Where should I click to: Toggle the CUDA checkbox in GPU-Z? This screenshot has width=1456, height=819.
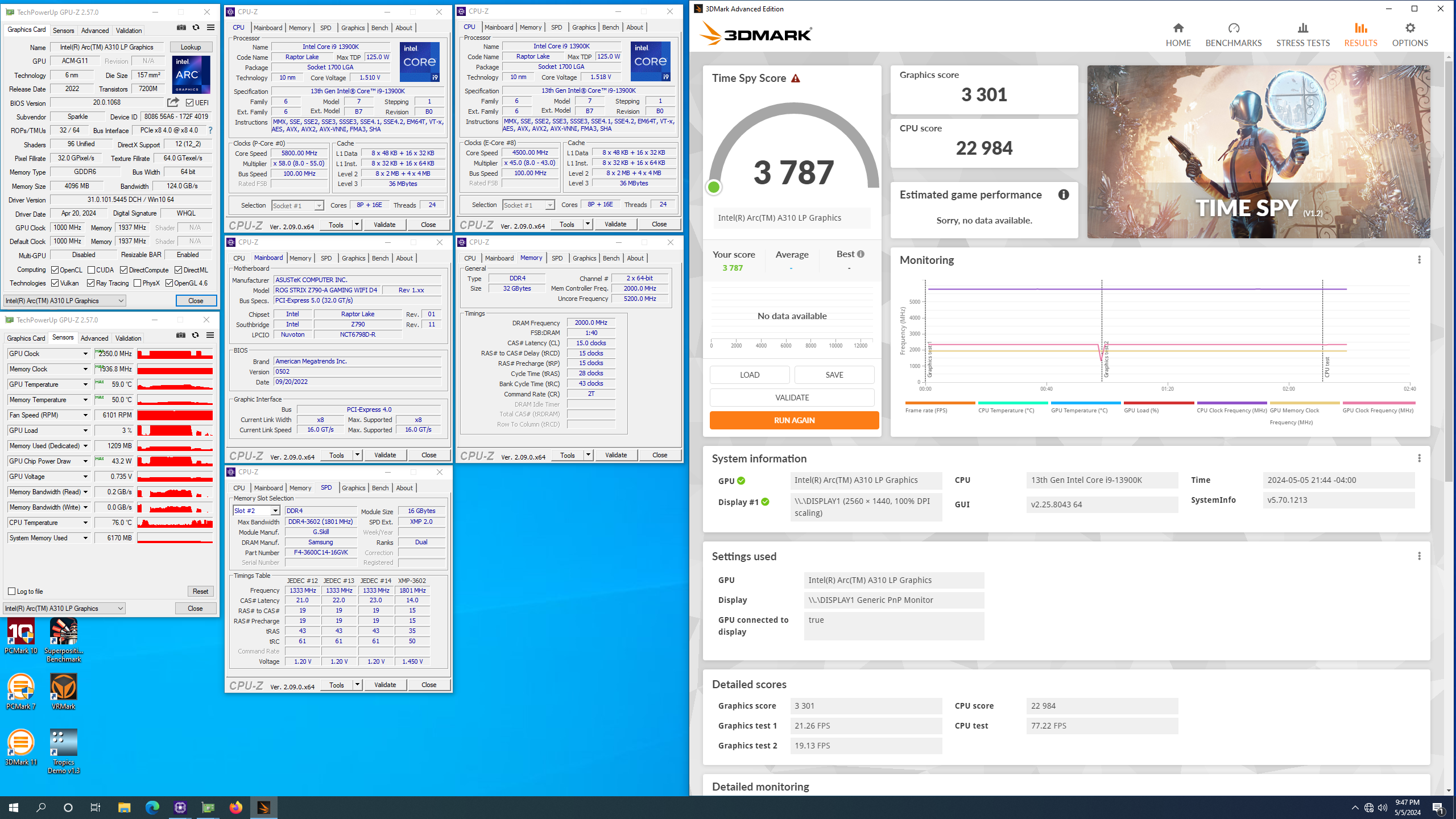91,270
